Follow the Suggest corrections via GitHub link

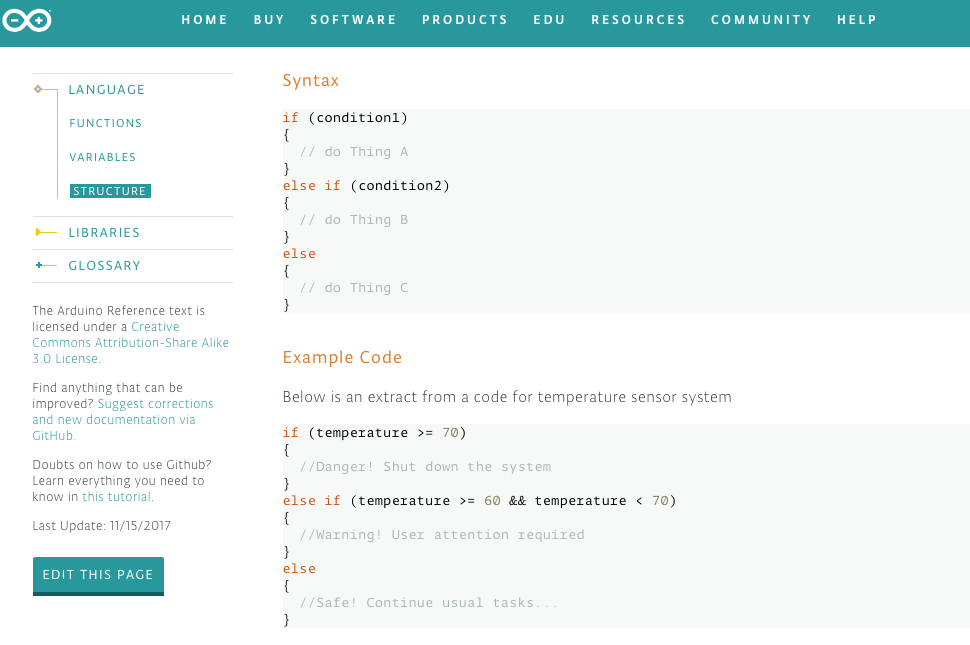coord(122,420)
